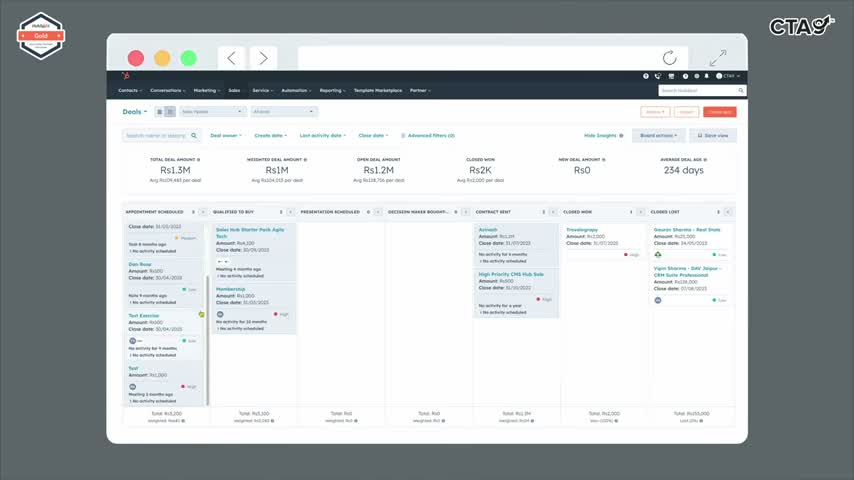The height and width of the screenshot is (480, 854).
Task: Switch to list view icon
Action: point(160,112)
